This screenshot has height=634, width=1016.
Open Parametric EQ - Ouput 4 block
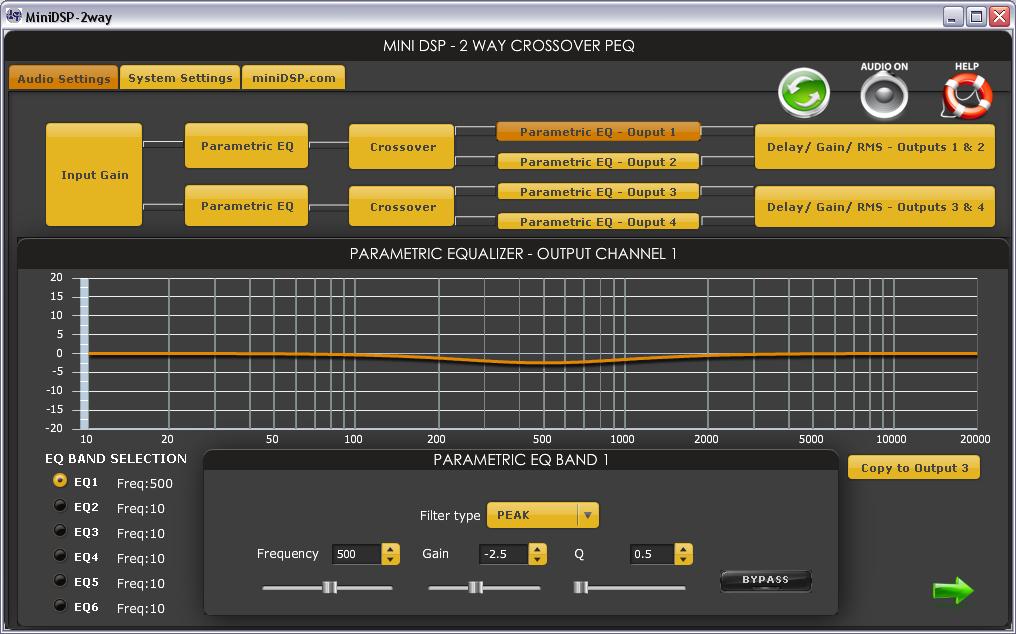tap(598, 221)
